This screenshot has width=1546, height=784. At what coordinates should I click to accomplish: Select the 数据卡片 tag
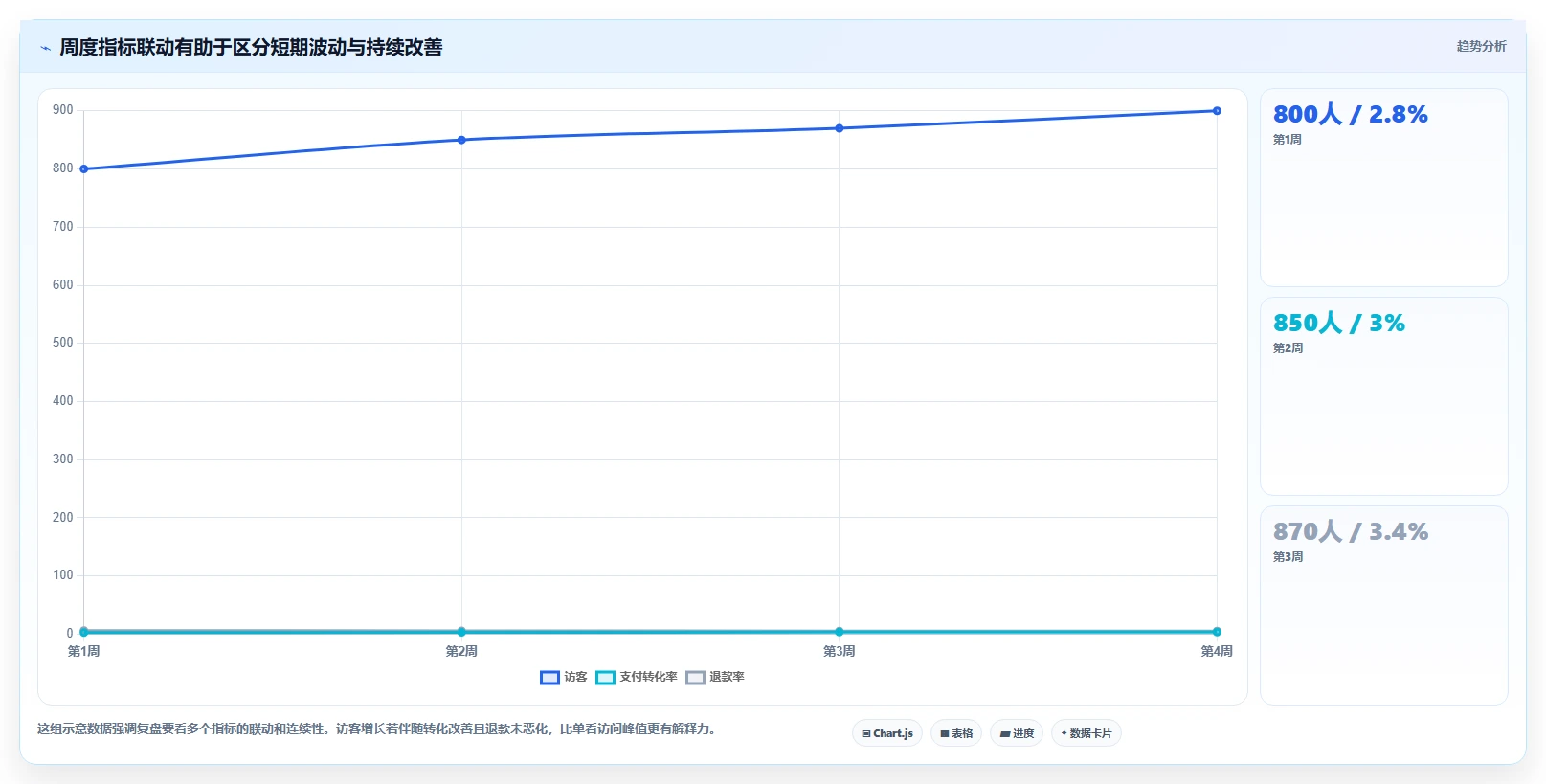click(x=1087, y=733)
